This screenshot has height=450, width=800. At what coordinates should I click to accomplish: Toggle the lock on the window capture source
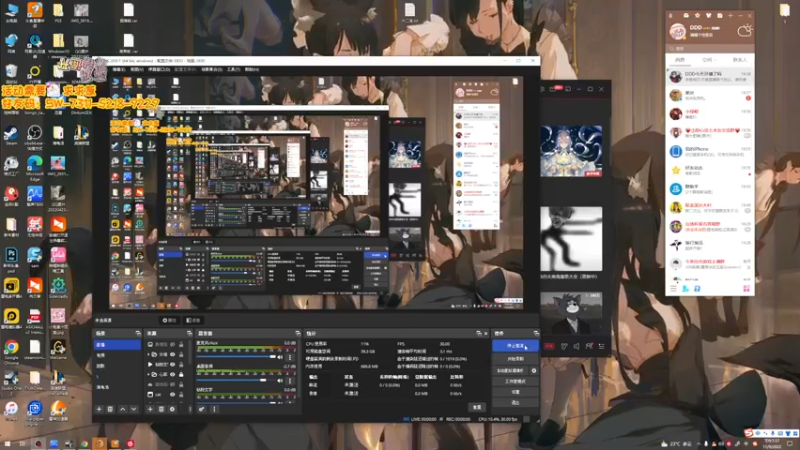point(181,394)
